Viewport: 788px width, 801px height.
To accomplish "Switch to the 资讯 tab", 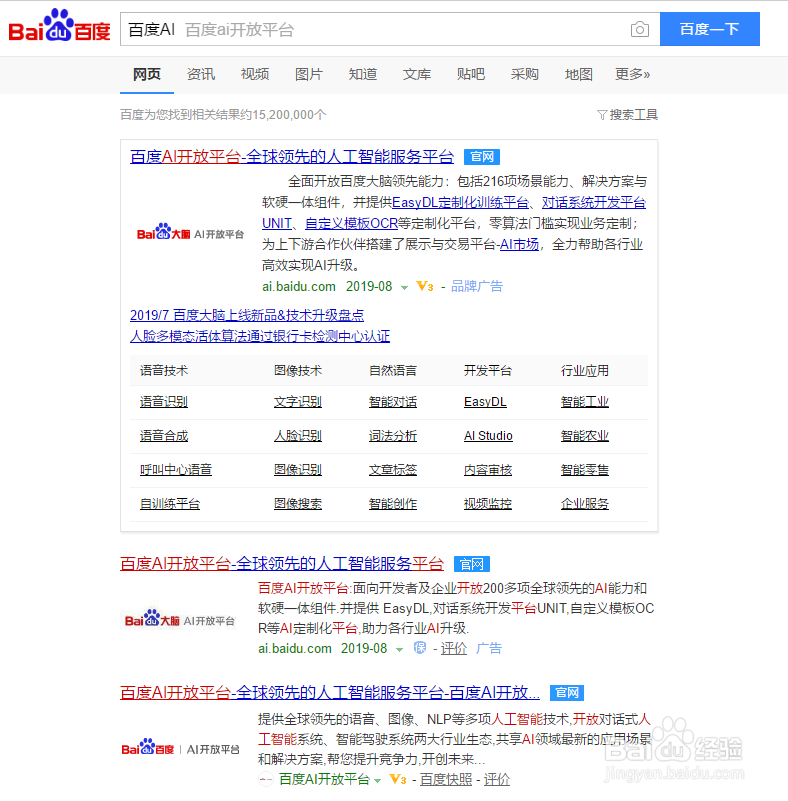I will (201, 75).
